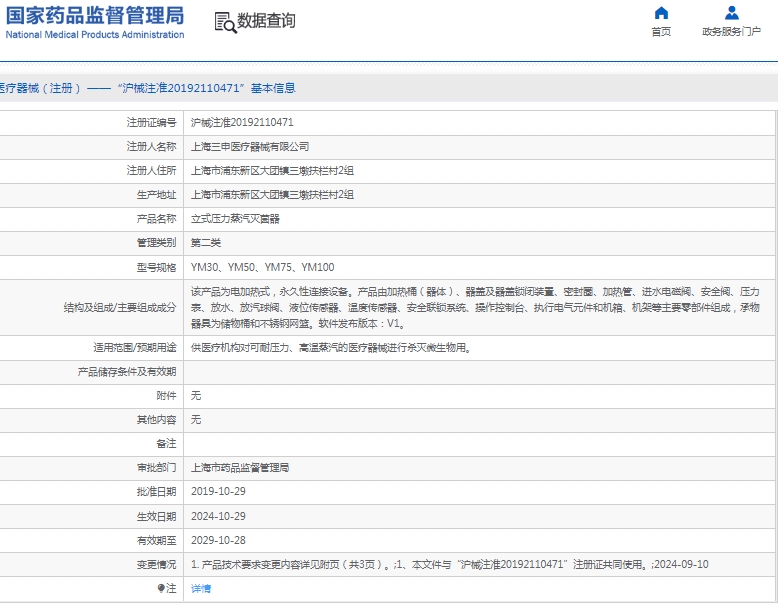Click the 政务服务门户 text link
The image size is (778, 607).
point(731,32)
